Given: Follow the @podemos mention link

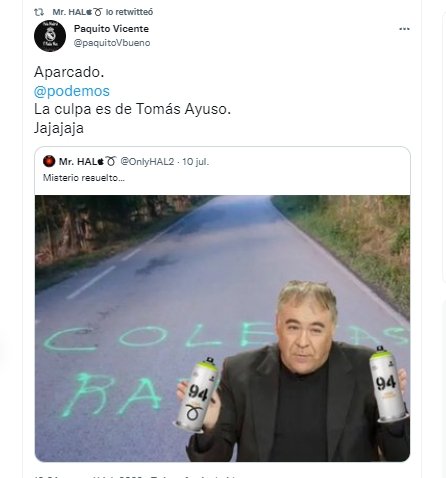Looking at the screenshot, I should pyautogui.click(x=72, y=91).
